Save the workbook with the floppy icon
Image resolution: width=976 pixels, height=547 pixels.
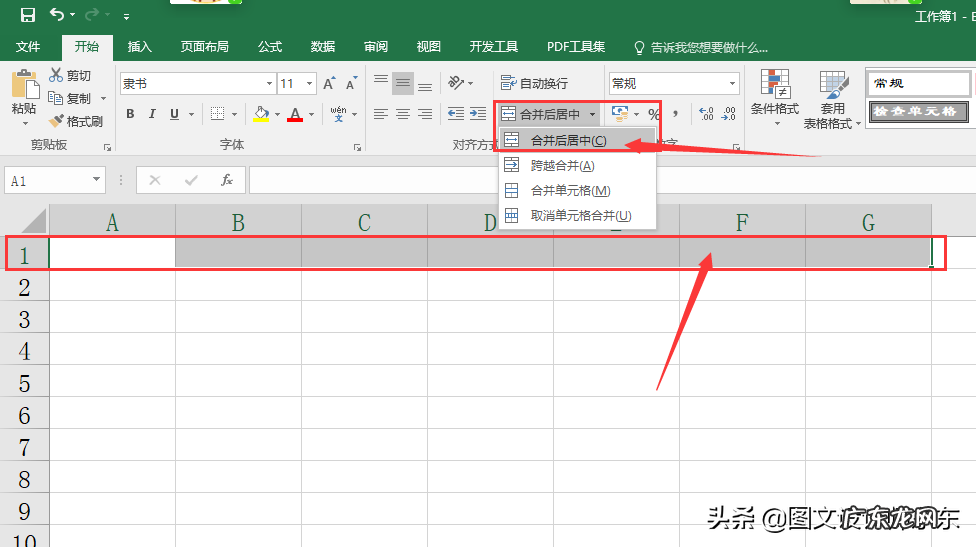pos(28,15)
